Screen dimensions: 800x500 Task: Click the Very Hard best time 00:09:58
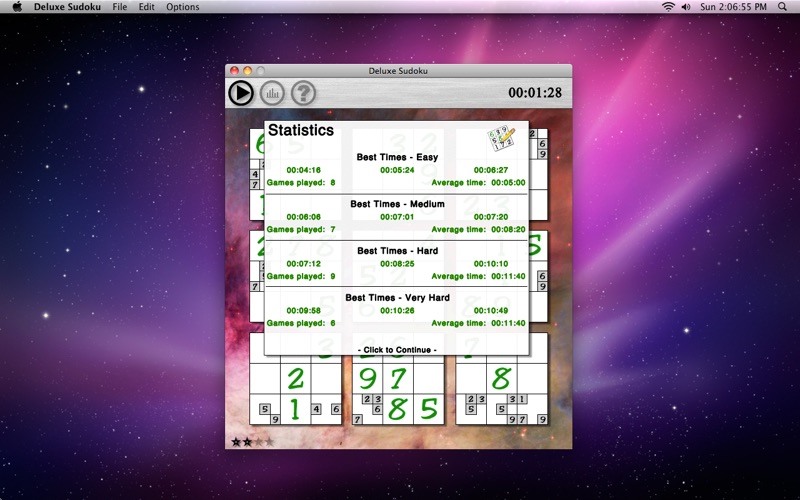[x=304, y=311]
